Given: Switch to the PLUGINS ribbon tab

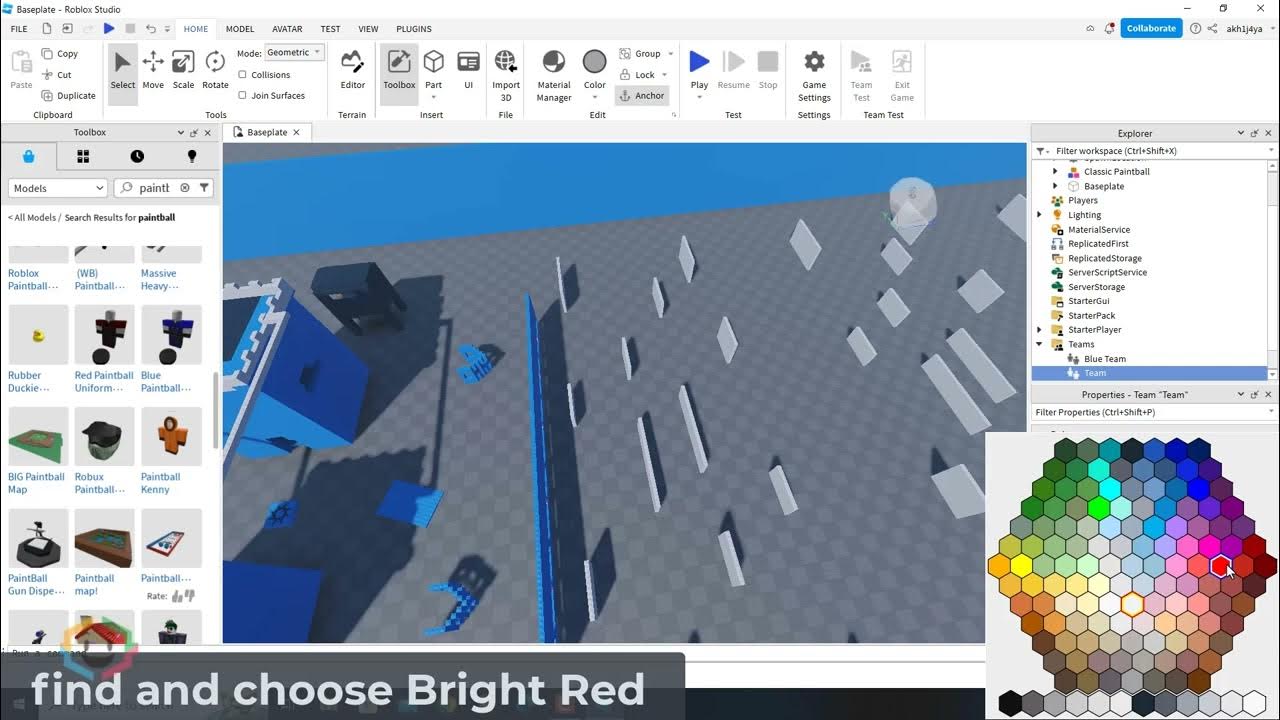Looking at the screenshot, I should pyautogui.click(x=414, y=29).
